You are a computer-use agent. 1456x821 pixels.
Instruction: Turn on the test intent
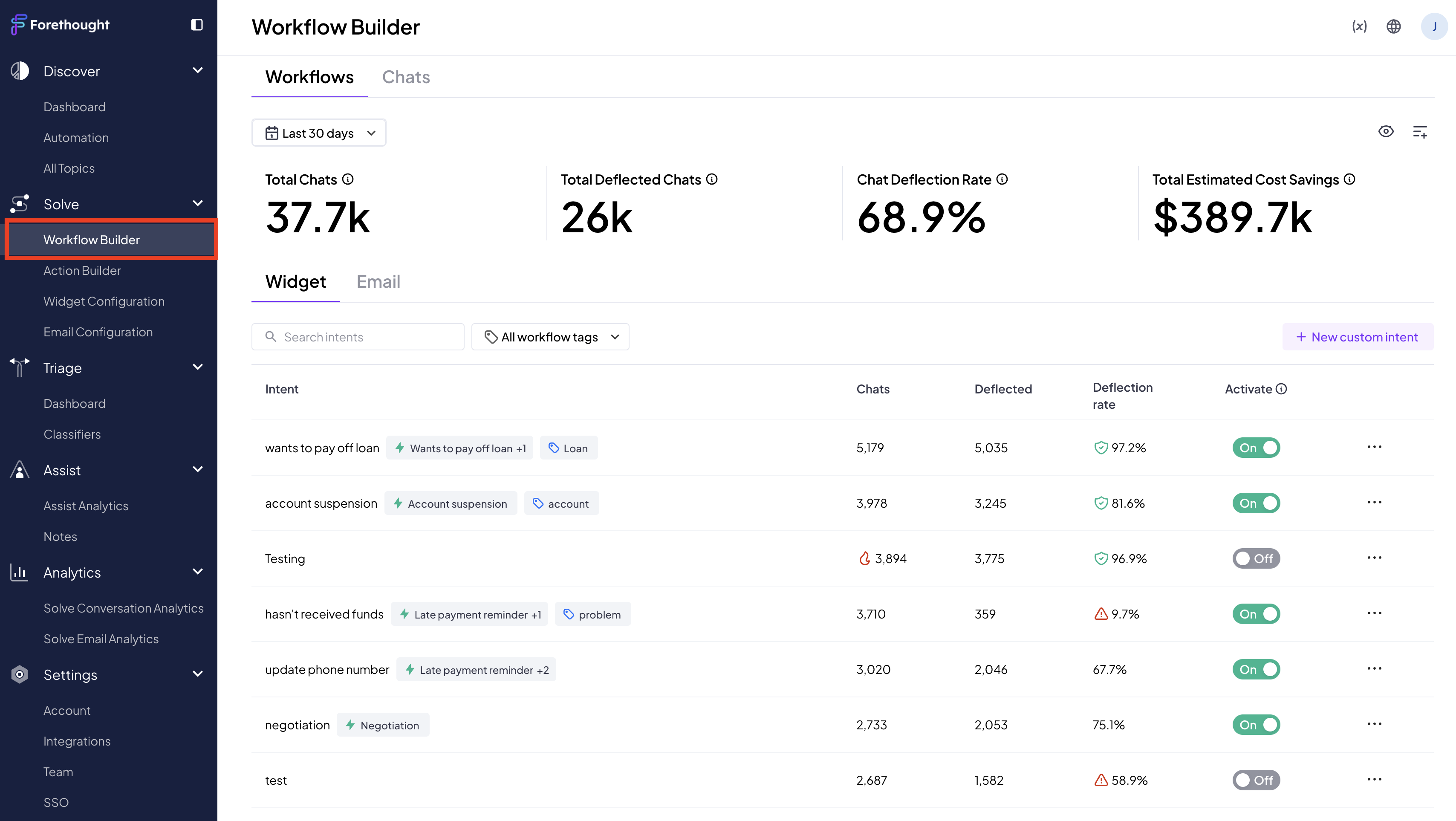coord(1256,780)
